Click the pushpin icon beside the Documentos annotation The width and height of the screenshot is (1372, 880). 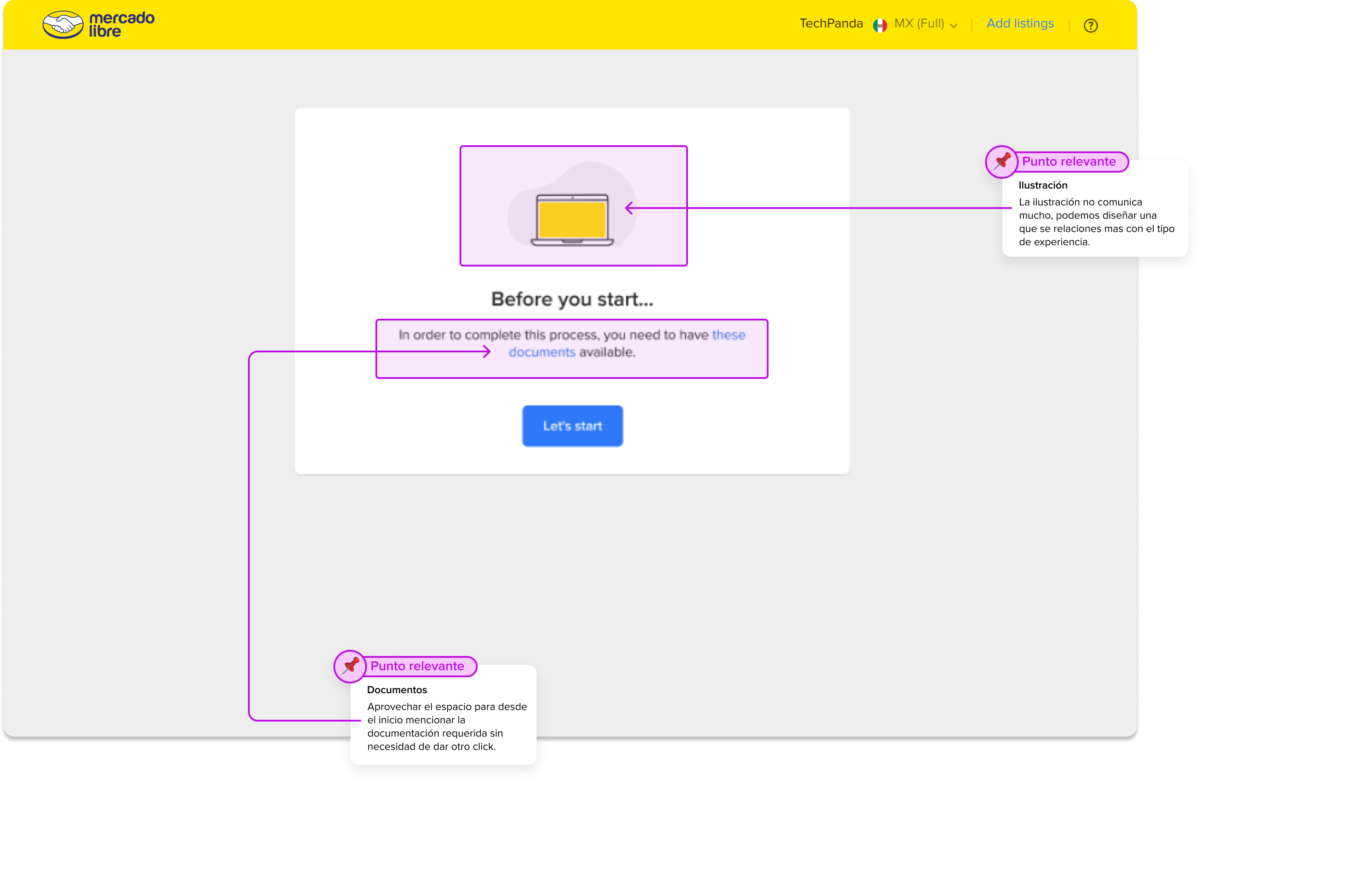(349, 666)
